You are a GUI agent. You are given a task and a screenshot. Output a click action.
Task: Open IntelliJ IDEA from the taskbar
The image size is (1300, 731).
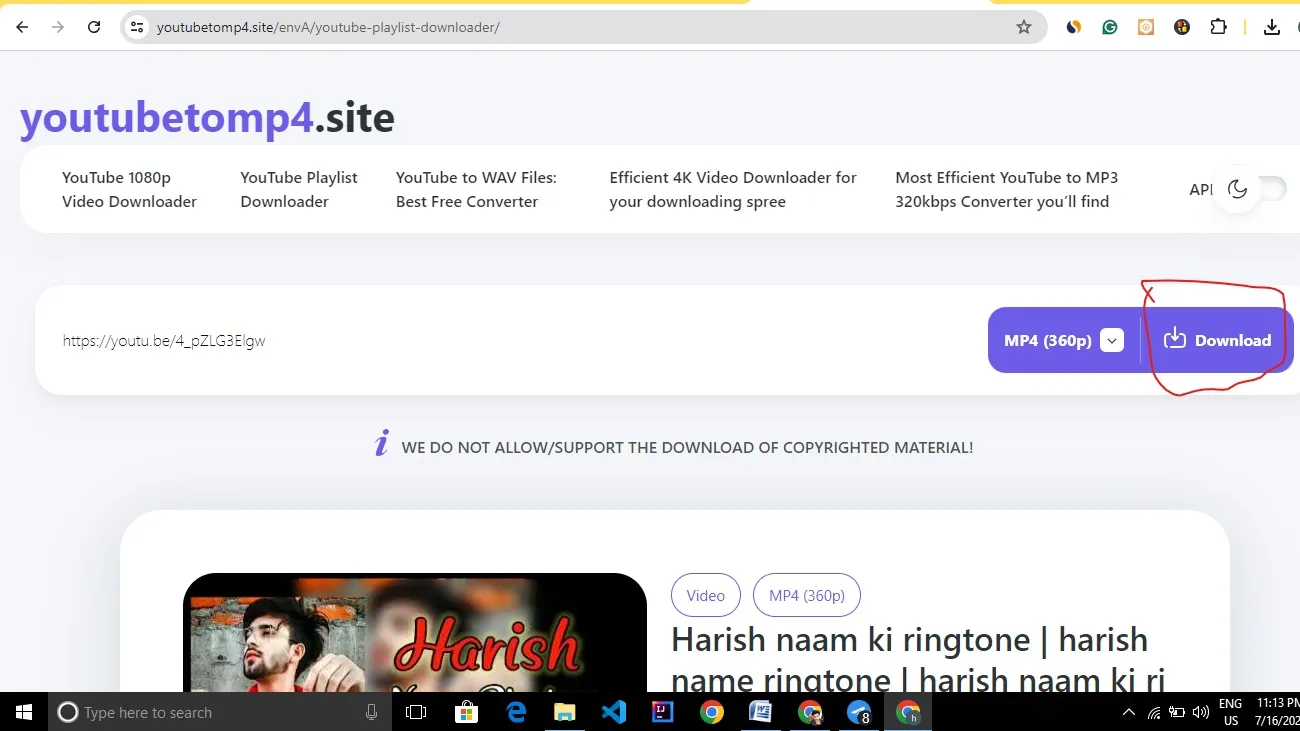[662, 712]
